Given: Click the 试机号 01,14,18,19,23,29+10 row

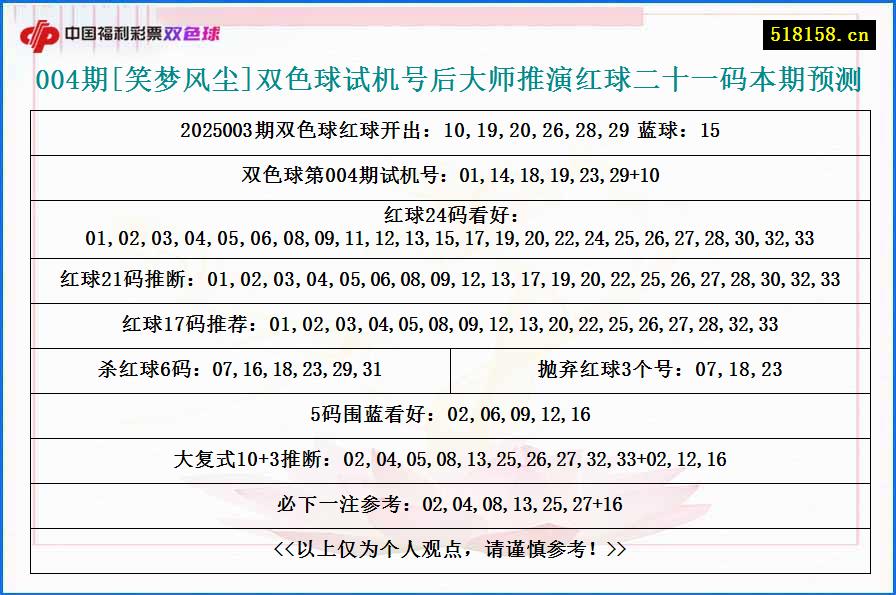Looking at the screenshot, I should point(448,174).
